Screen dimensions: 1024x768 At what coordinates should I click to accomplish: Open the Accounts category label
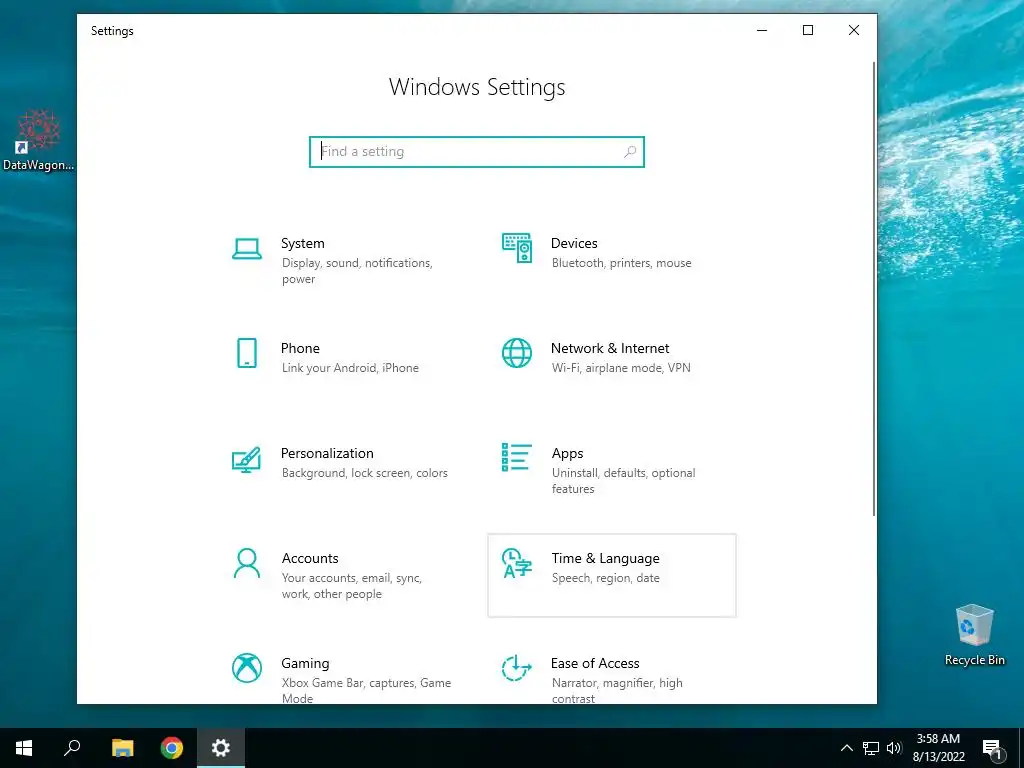click(x=310, y=558)
